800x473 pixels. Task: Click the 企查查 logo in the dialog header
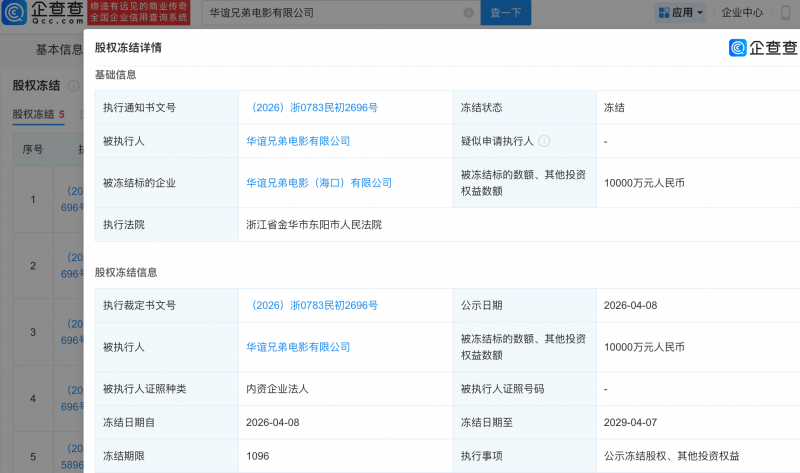point(763,48)
